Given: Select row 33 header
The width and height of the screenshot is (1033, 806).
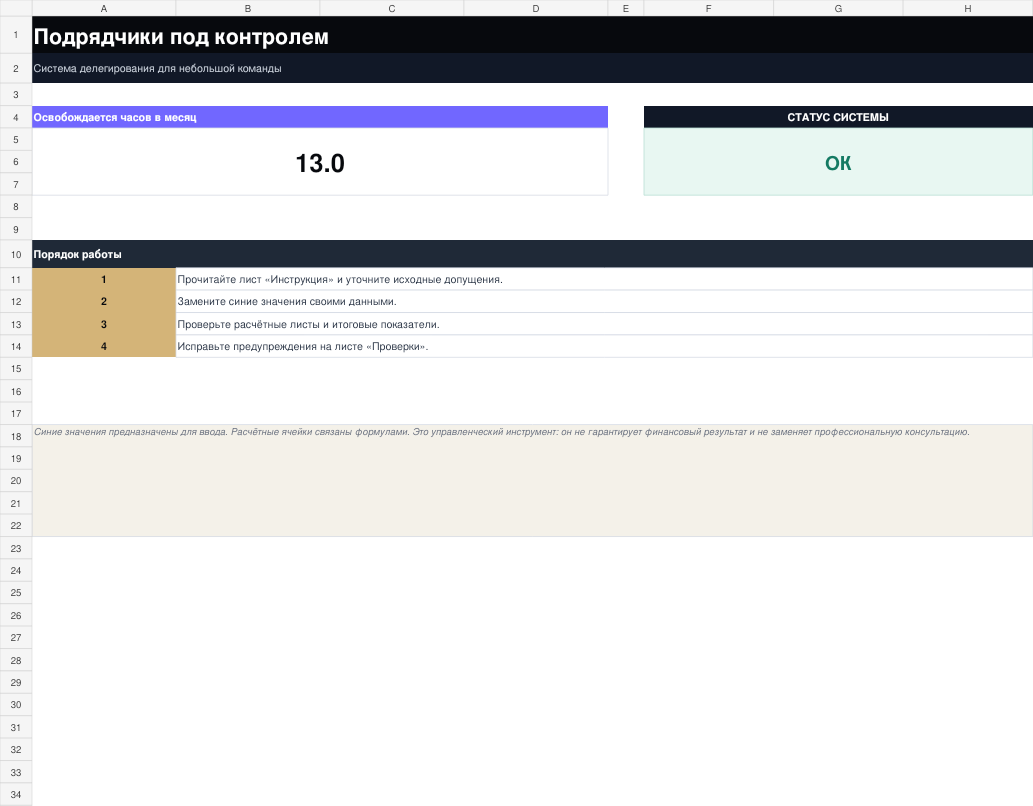Looking at the screenshot, I should [x=16, y=772].
